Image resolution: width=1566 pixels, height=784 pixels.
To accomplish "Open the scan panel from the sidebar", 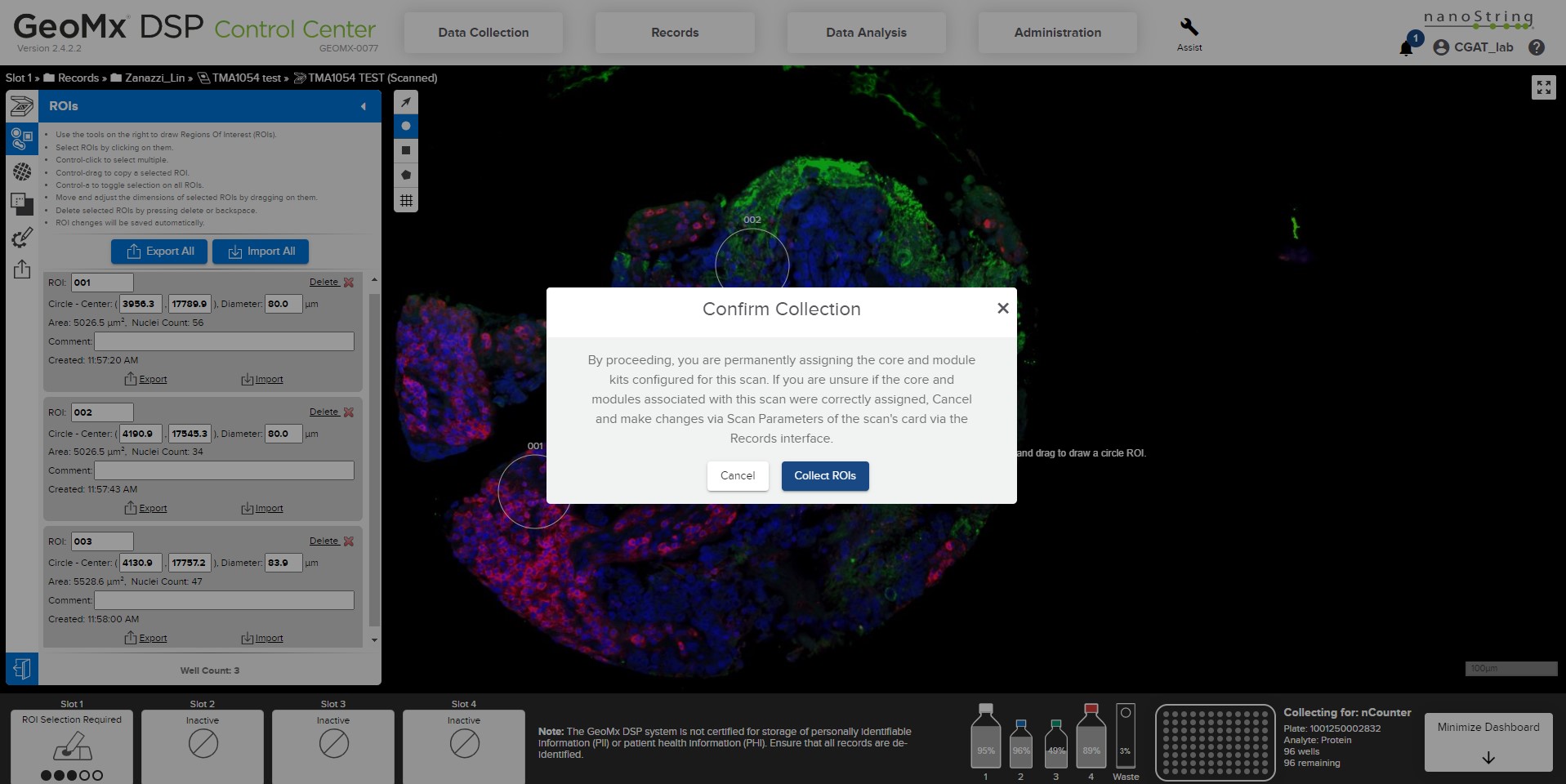I will [22, 106].
